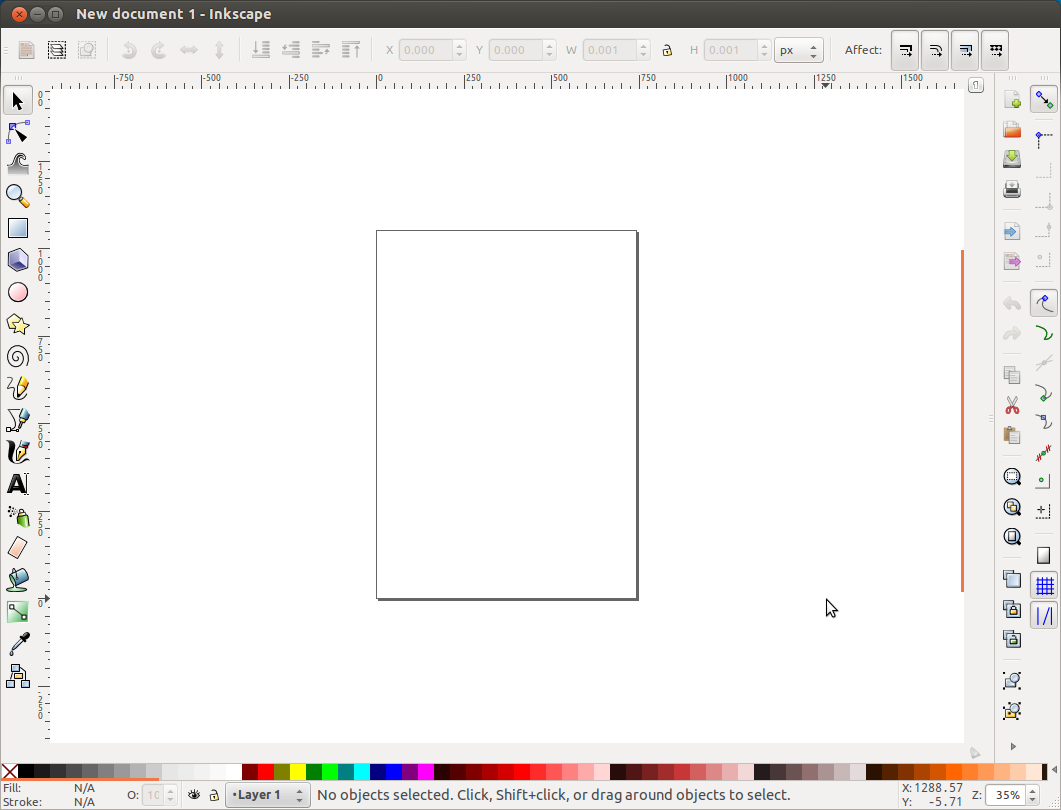Choose the Color dropper tool
The image size is (1061, 810).
coord(18,644)
